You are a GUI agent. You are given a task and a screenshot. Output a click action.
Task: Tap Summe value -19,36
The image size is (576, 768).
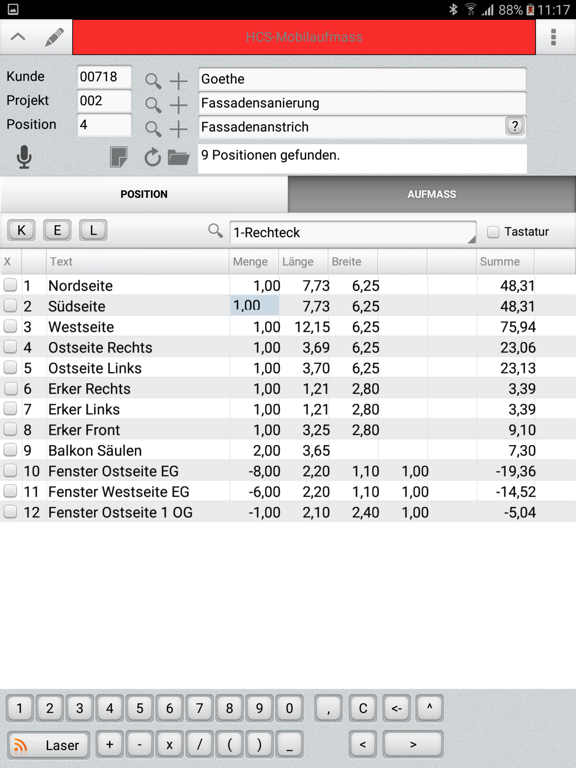(515, 471)
